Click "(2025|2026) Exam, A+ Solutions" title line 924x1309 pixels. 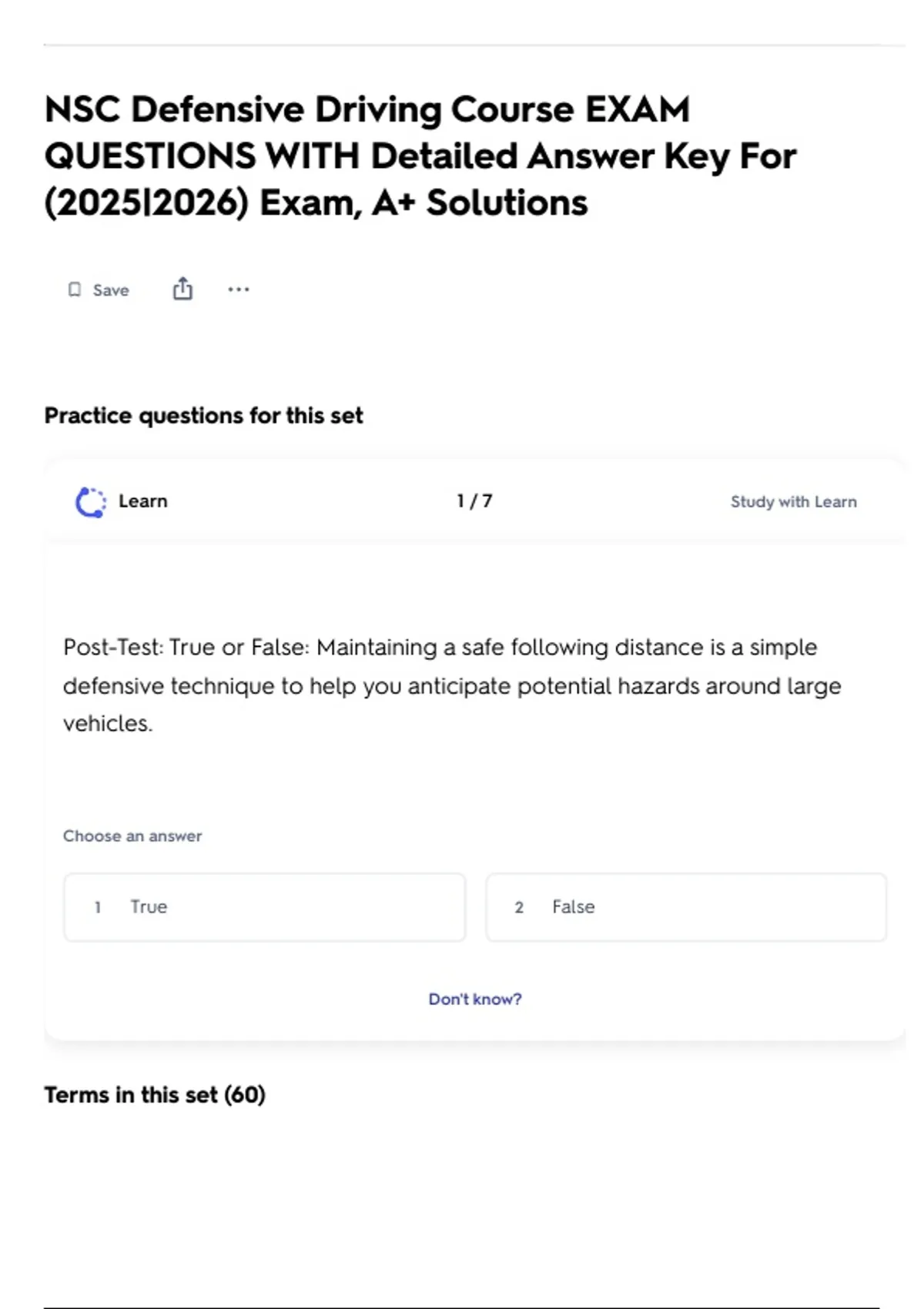316,203
